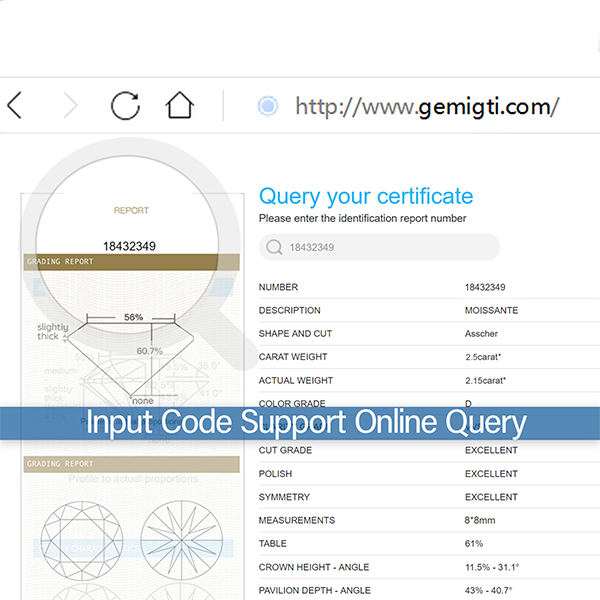This screenshot has width=600, height=600.
Task: Click the 8*8mm measurement value
Action: [479, 520]
